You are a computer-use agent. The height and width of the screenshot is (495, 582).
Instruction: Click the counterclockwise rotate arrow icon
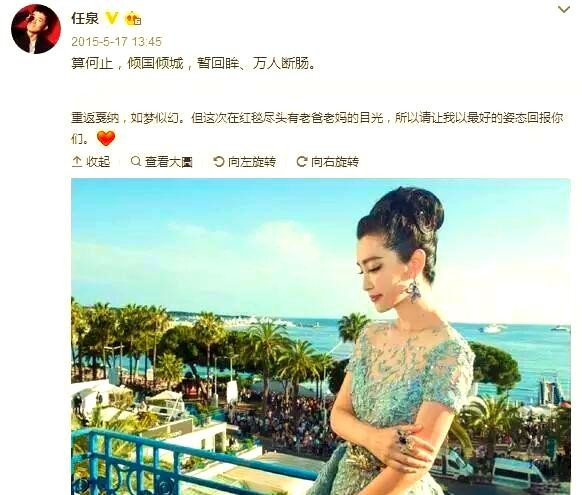pyautogui.click(x=219, y=161)
